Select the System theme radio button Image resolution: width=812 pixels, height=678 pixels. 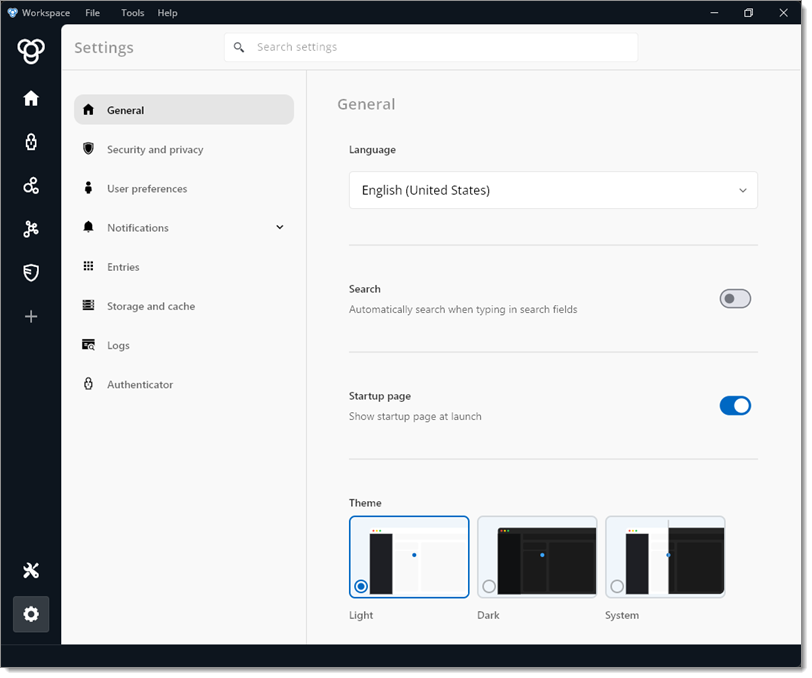[x=617, y=586]
